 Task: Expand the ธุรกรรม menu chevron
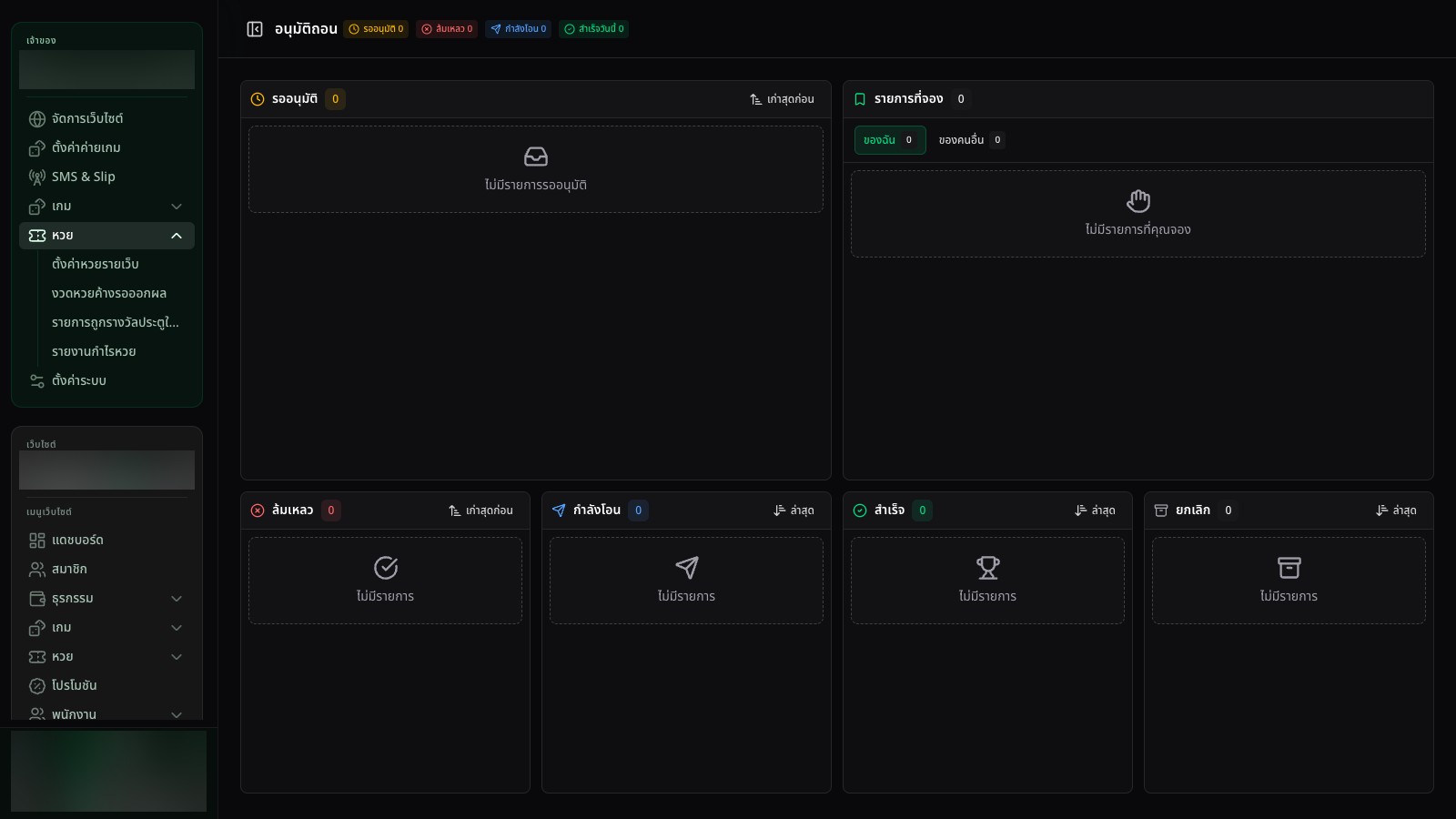click(177, 599)
